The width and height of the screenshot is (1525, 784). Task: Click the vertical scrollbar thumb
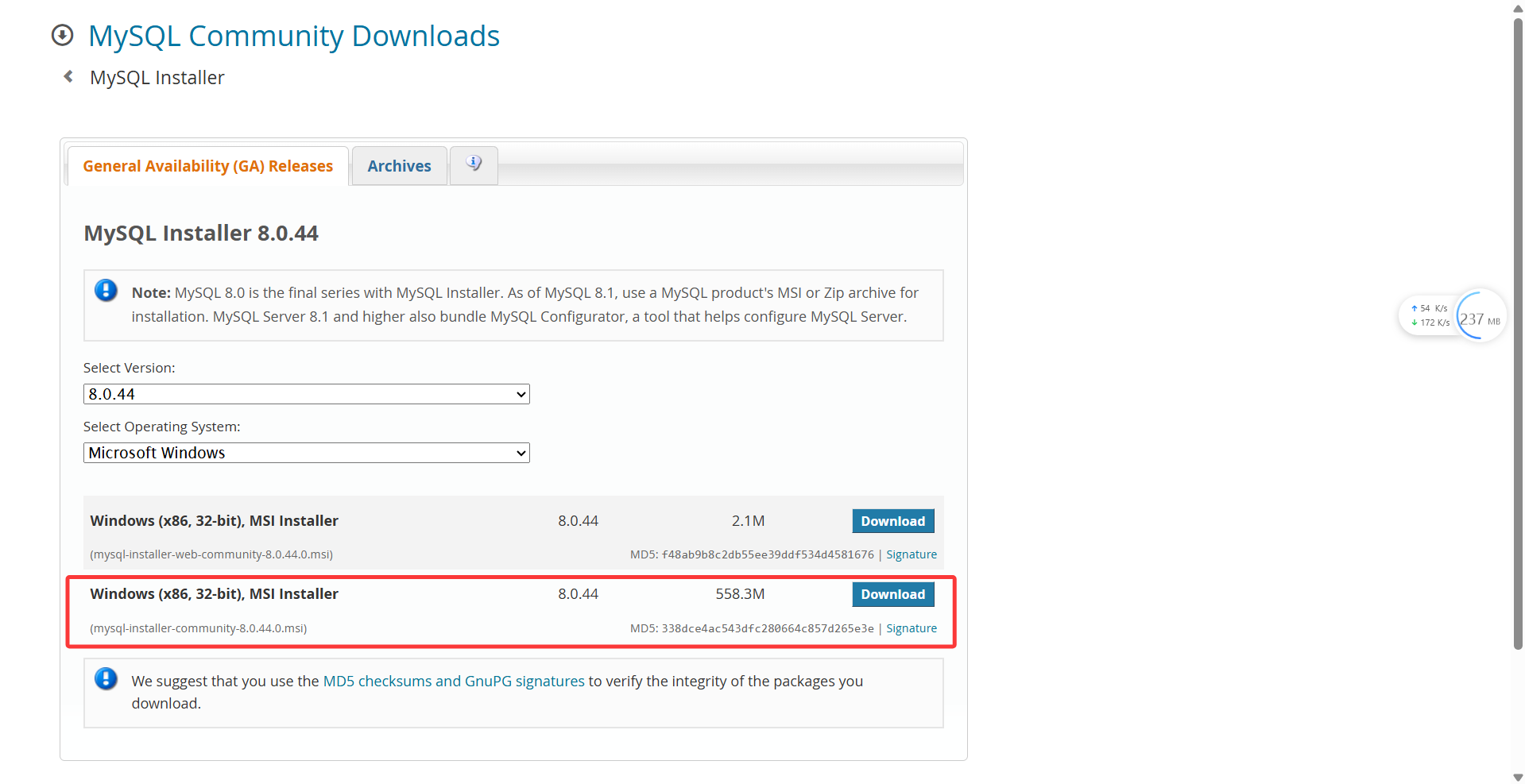(1518, 334)
